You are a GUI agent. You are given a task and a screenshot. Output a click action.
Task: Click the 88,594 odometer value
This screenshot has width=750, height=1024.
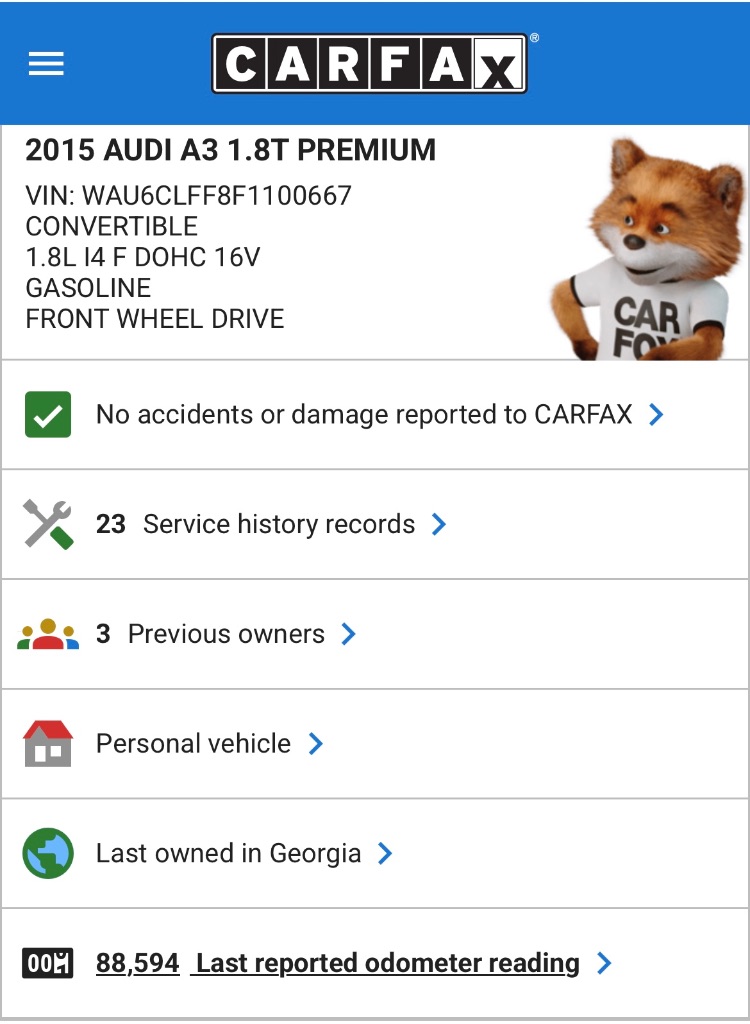pyautogui.click(x=137, y=963)
